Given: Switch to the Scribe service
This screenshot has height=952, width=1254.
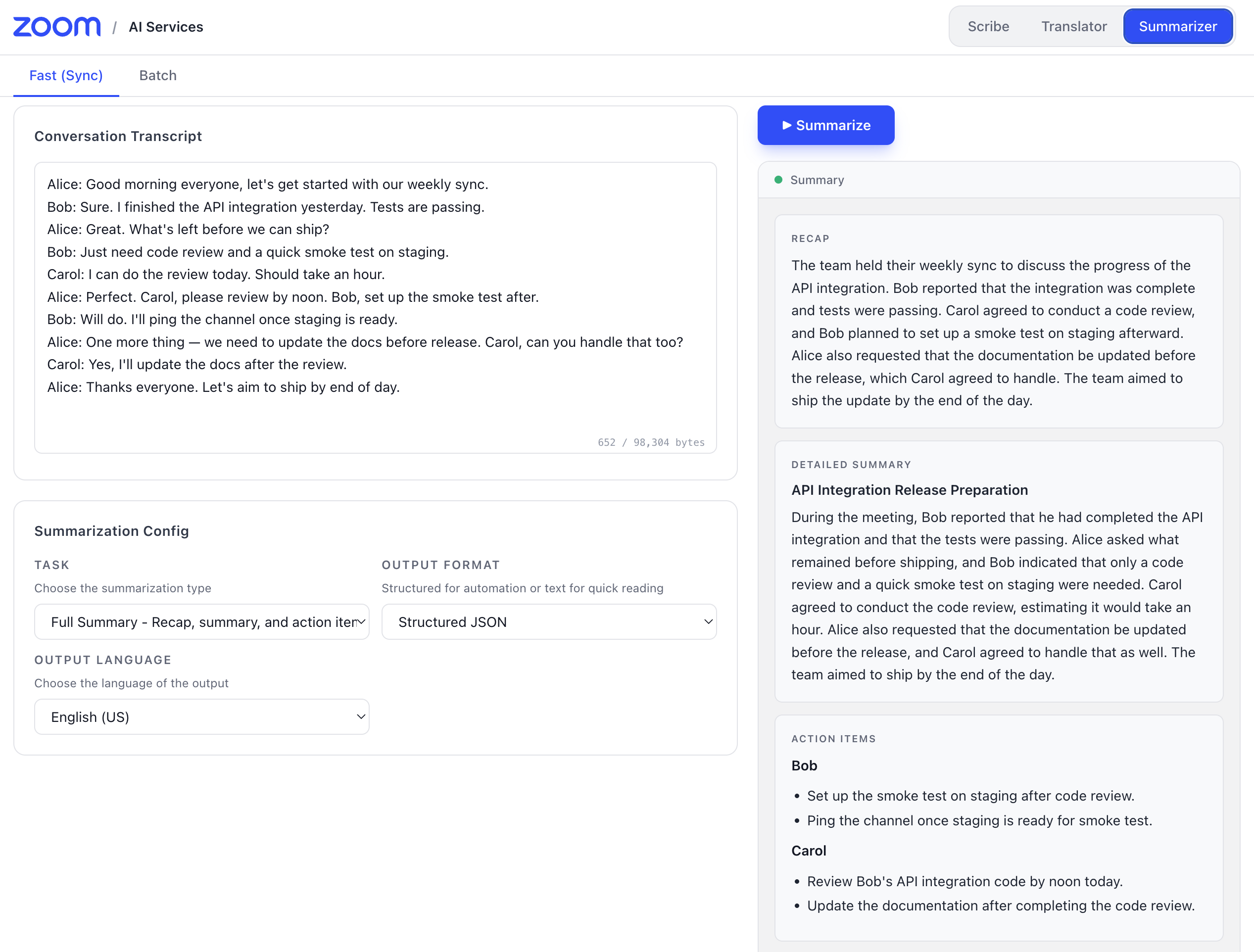Looking at the screenshot, I should click(988, 27).
